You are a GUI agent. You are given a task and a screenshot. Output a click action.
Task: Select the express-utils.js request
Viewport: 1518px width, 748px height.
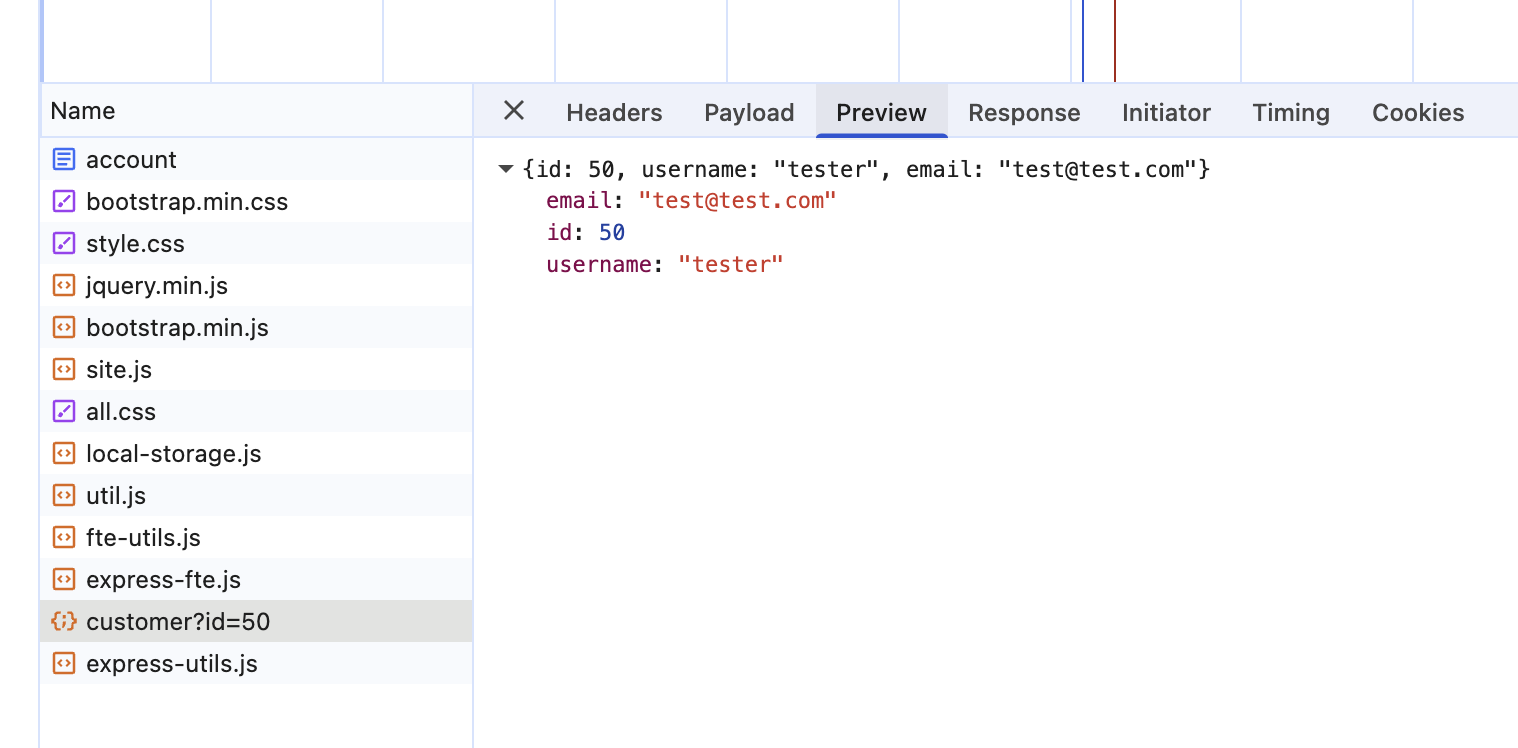tap(256, 663)
